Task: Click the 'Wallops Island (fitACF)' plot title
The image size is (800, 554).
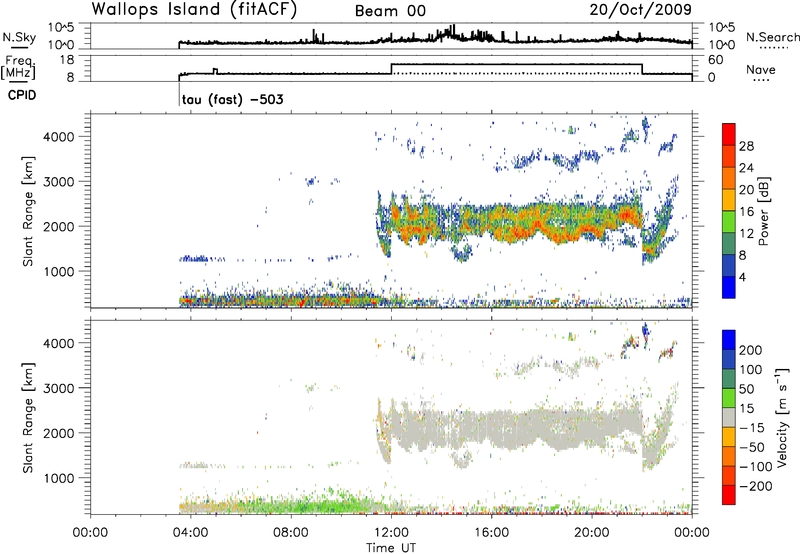Action: point(194,10)
